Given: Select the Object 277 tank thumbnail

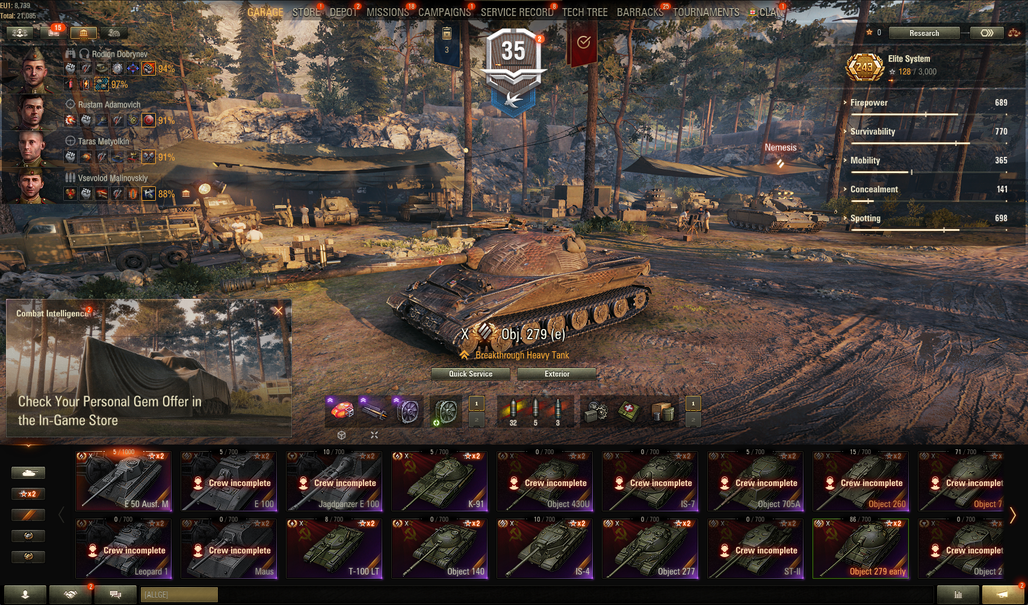Looking at the screenshot, I should tap(650, 549).
